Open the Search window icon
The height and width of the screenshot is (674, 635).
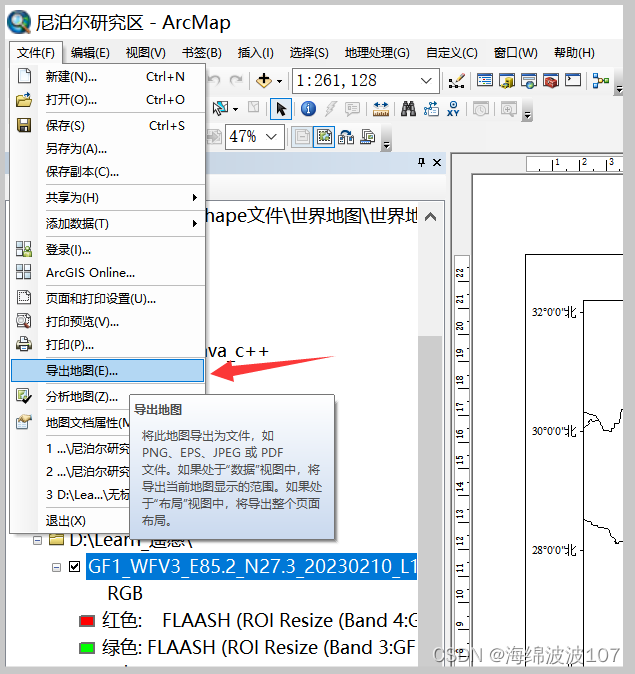pyautogui.click(x=529, y=80)
